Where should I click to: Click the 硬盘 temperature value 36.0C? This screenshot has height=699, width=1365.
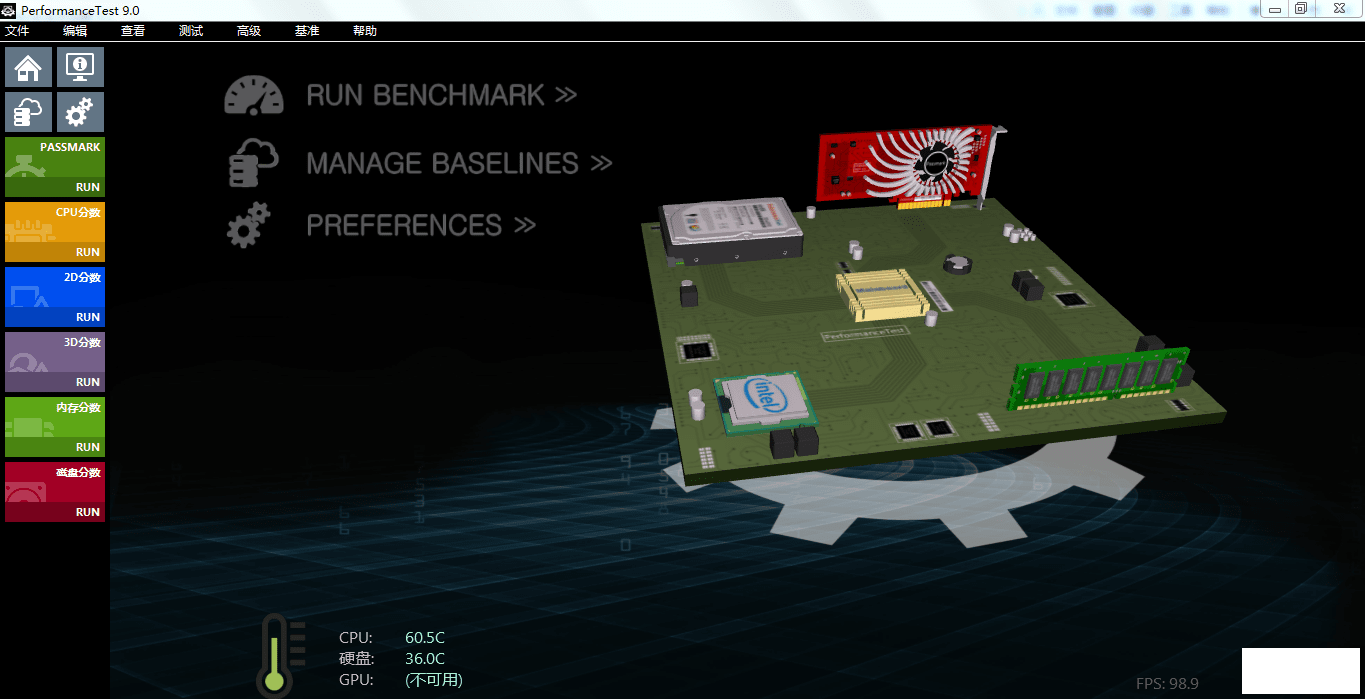[x=425, y=658]
